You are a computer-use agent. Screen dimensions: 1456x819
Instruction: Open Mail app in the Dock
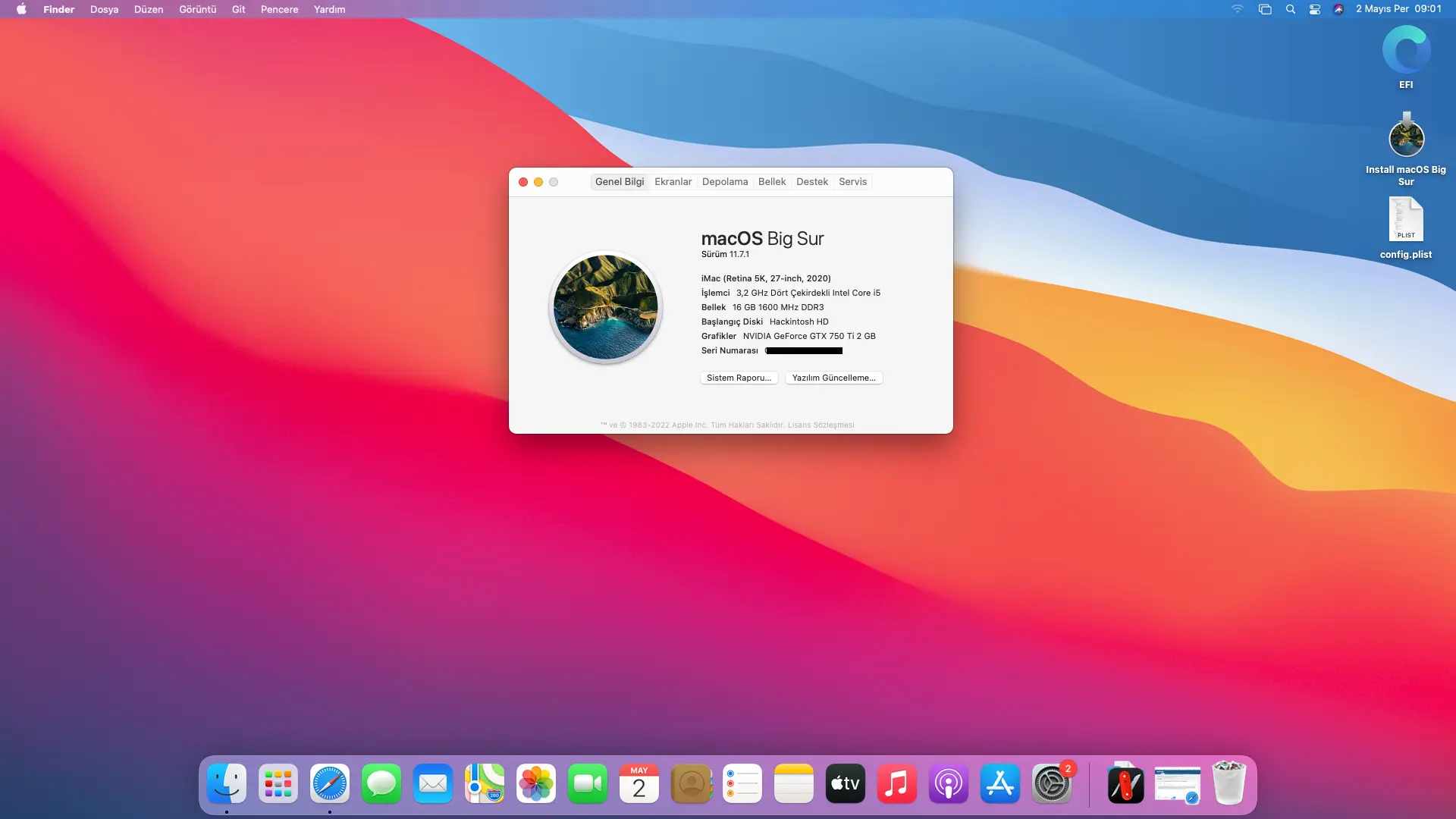(x=433, y=783)
